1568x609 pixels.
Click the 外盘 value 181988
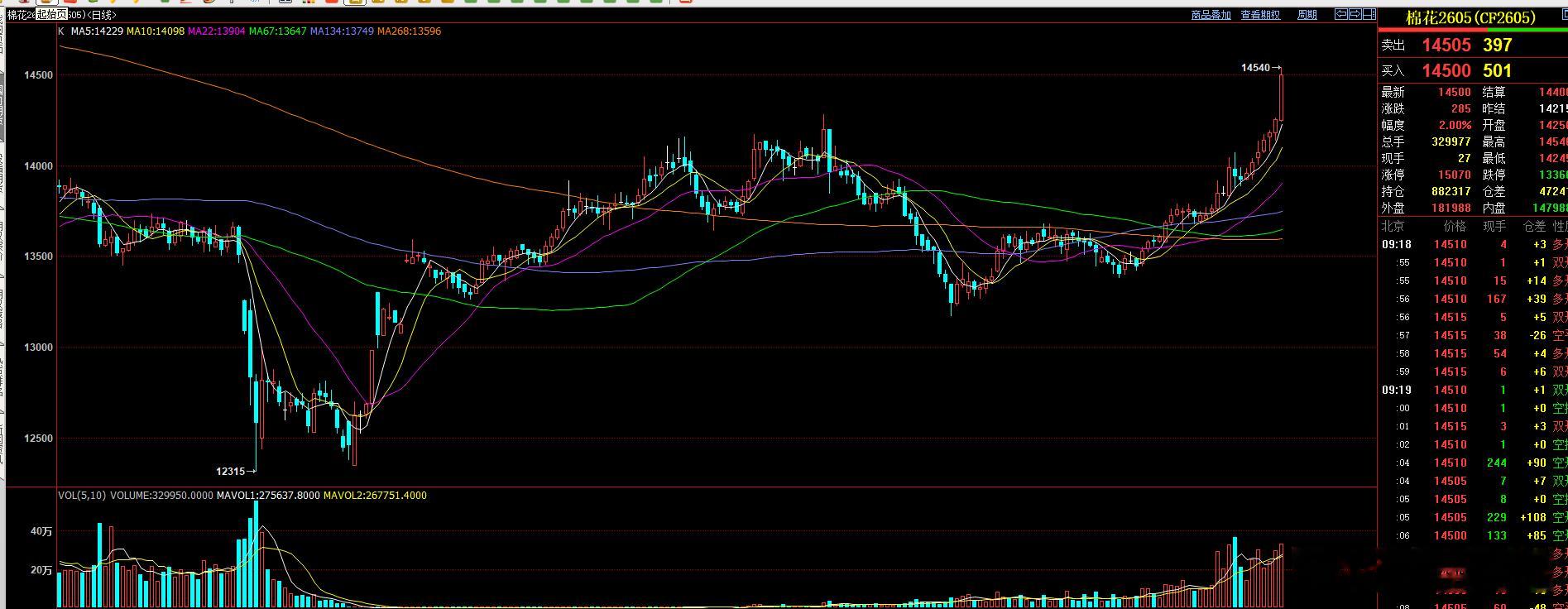pyautogui.click(x=1451, y=209)
